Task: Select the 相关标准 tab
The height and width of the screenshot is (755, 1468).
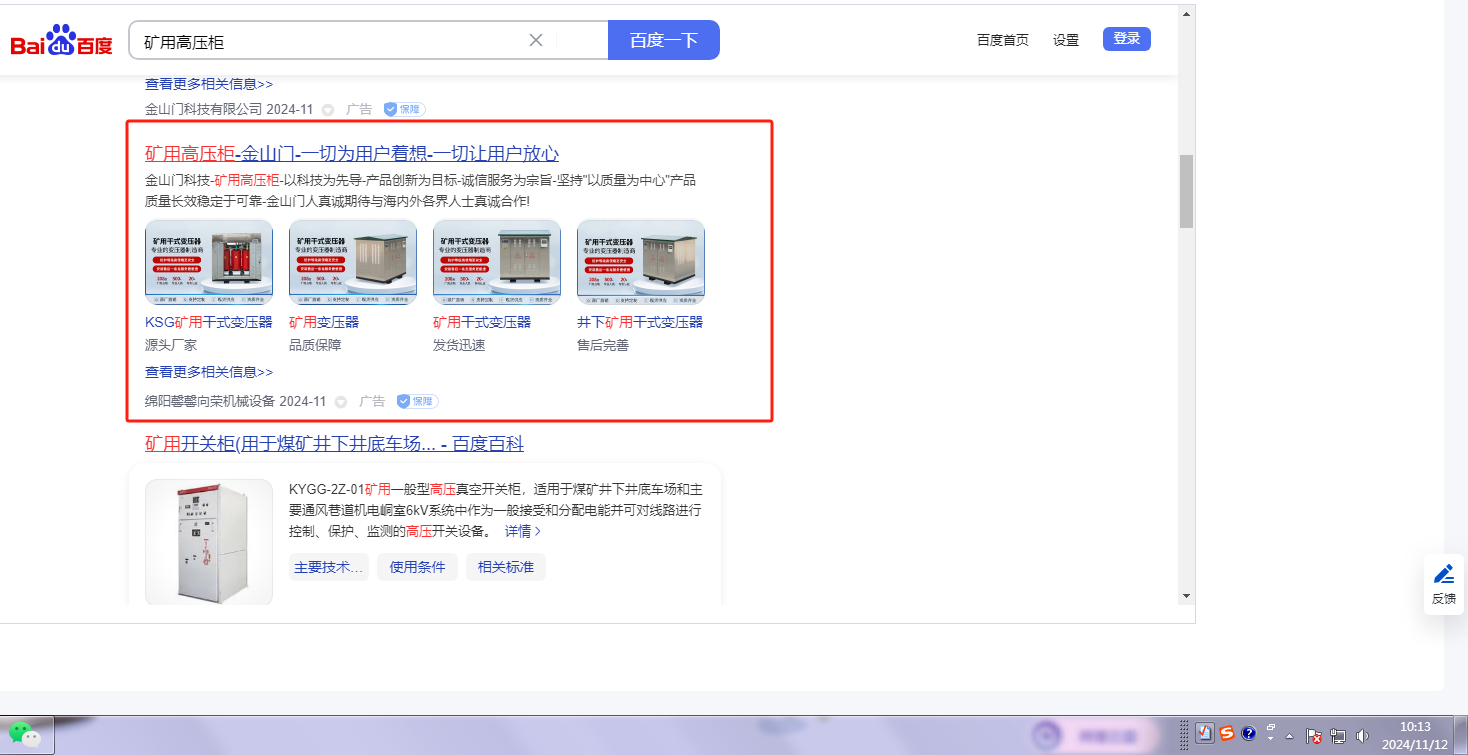Action: [x=506, y=567]
